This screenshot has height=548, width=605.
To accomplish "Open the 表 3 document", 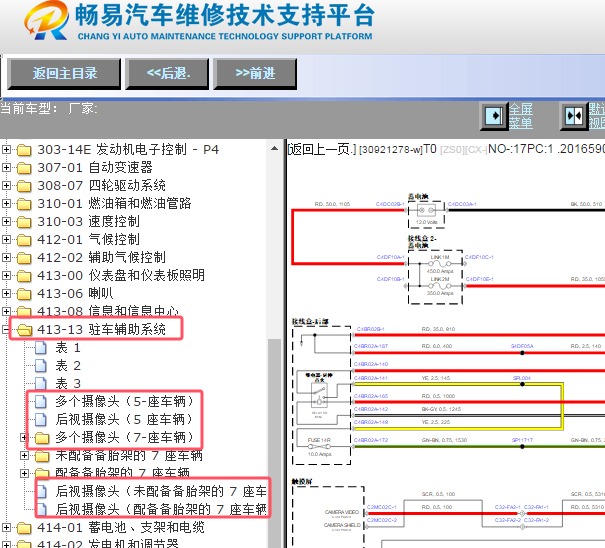I will point(68,383).
